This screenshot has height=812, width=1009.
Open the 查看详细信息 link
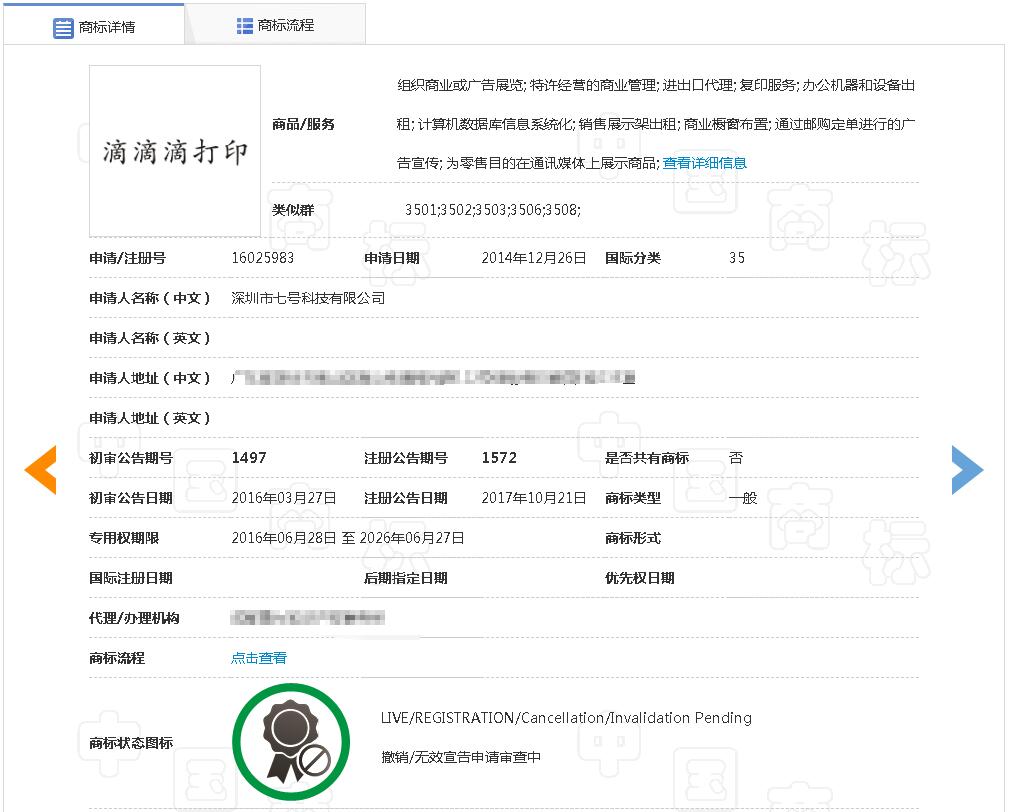pyautogui.click(x=704, y=163)
